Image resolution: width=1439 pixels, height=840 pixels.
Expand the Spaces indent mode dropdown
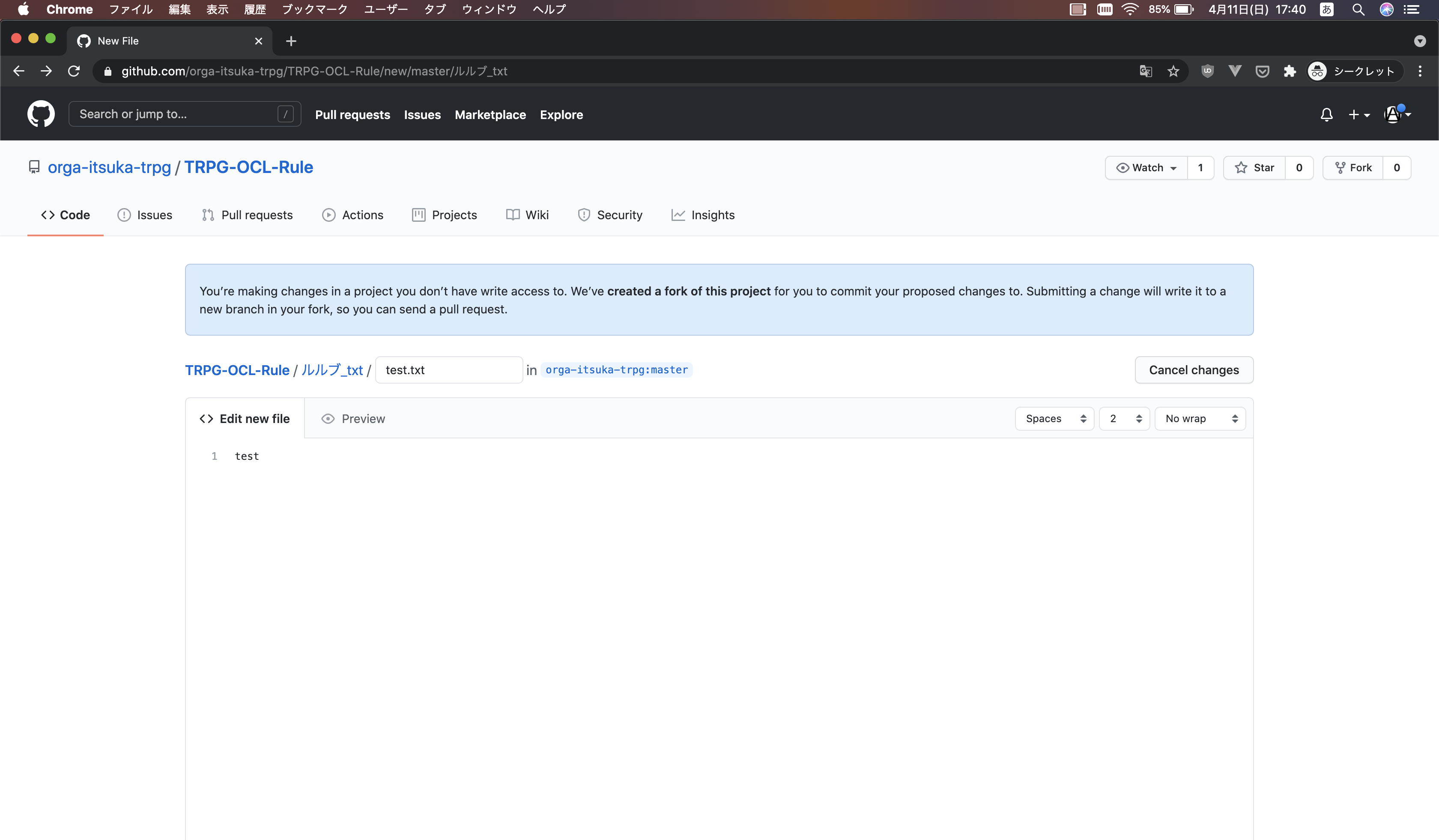pos(1054,419)
